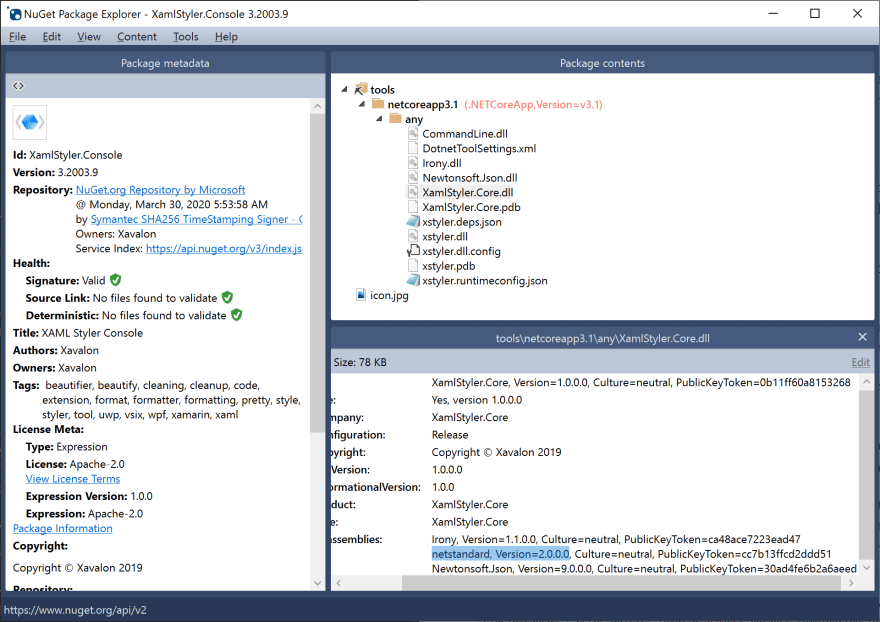Click file viewer vertical scroll down arrow

[x=866, y=568]
